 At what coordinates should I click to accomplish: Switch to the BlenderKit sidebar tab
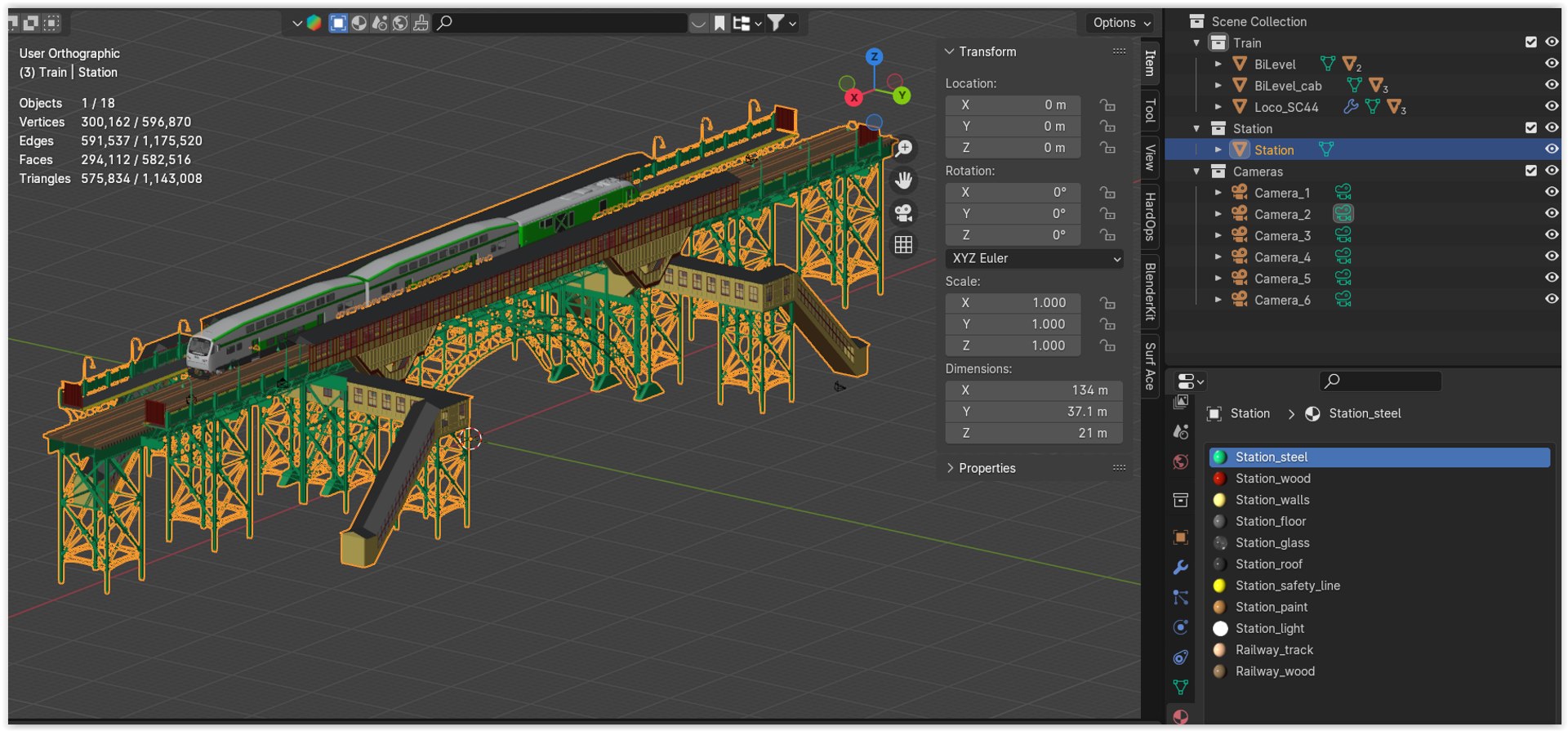click(1150, 292)
